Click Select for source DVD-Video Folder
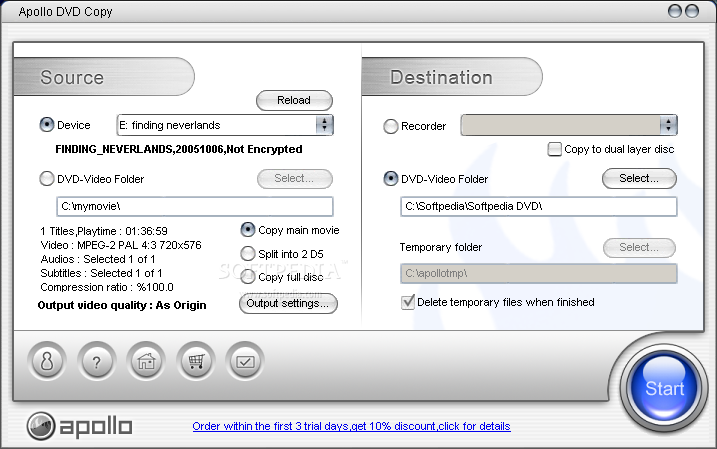The width and height of the screenshot is (717, 449). click(294, 179)
